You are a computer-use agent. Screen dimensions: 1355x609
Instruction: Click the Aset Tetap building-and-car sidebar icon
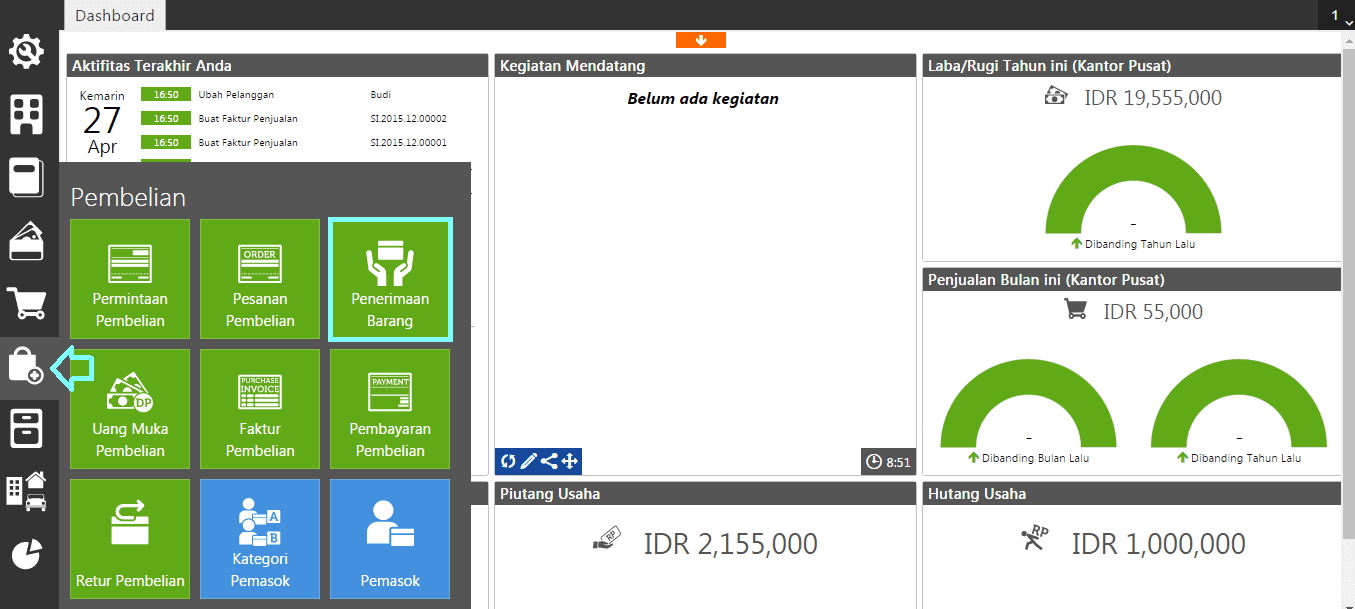27,490
